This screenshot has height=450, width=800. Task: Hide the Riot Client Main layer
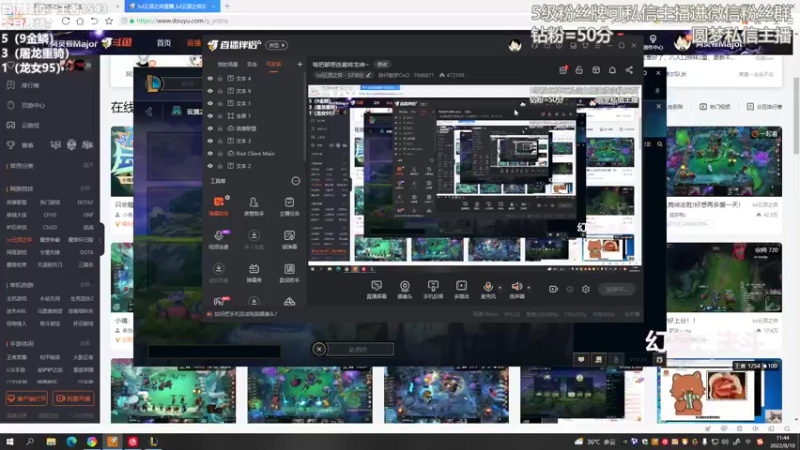[x=210, y=153]
